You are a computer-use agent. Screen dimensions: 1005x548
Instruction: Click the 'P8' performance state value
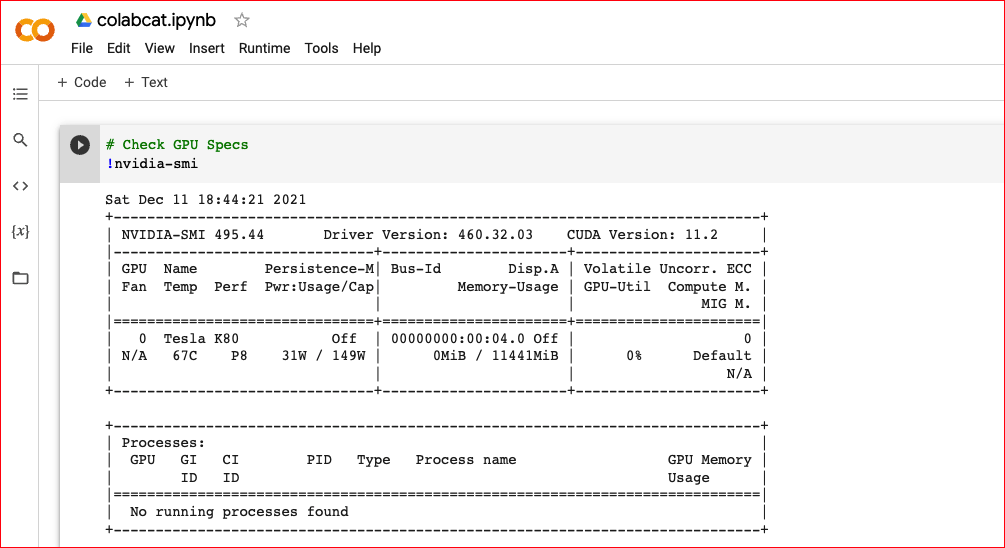(239, 356)
